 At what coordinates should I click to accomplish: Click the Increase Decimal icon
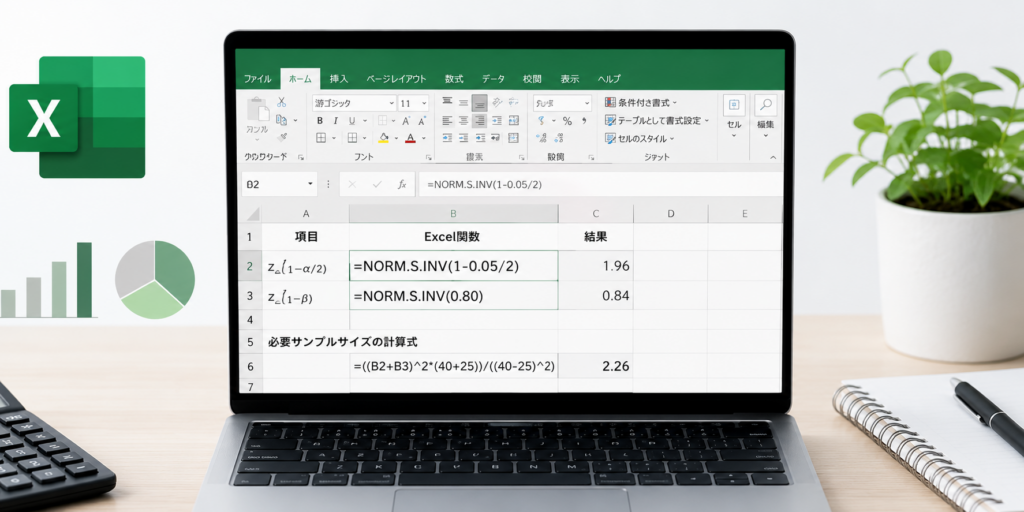coord(541,138)
